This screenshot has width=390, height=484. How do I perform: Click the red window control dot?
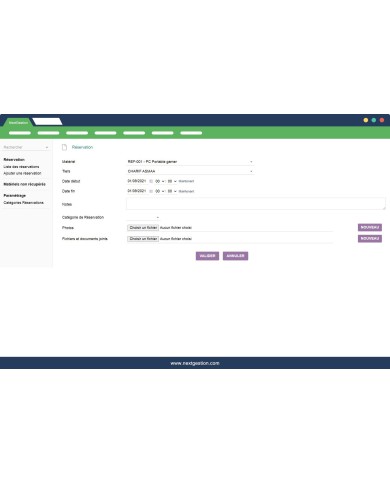pos(382,120)
